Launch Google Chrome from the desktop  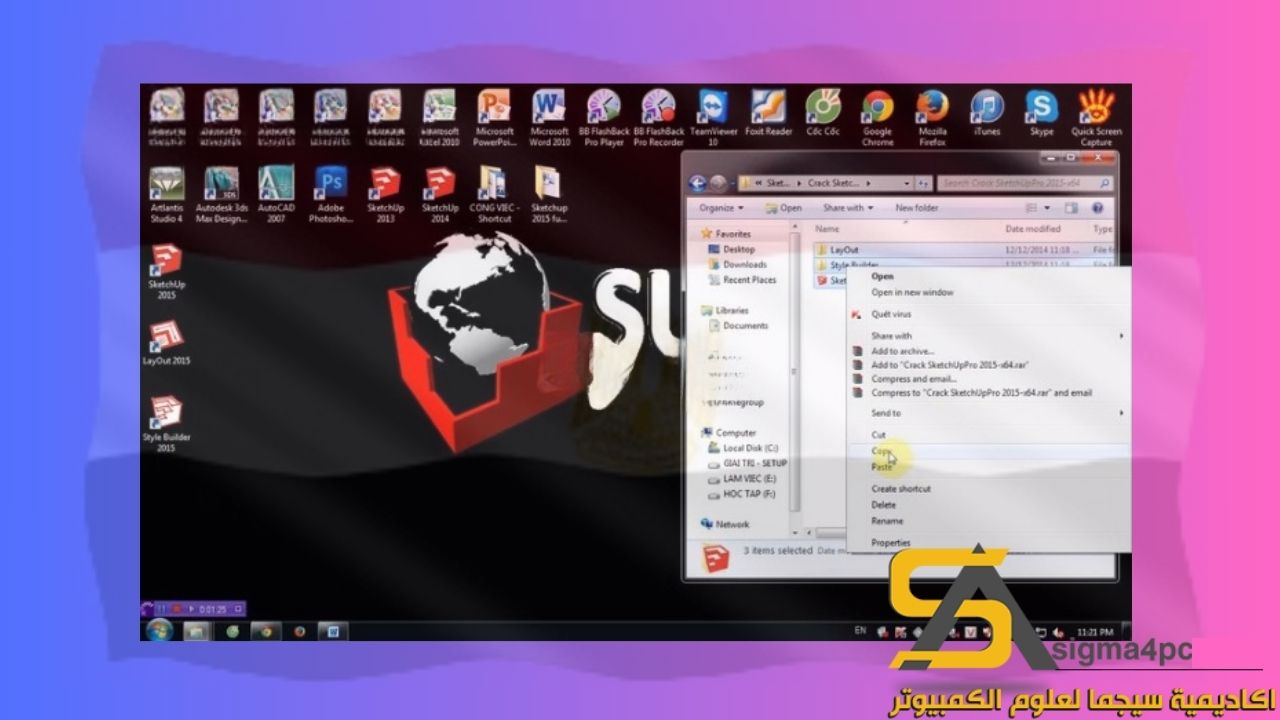coord(878,117)
